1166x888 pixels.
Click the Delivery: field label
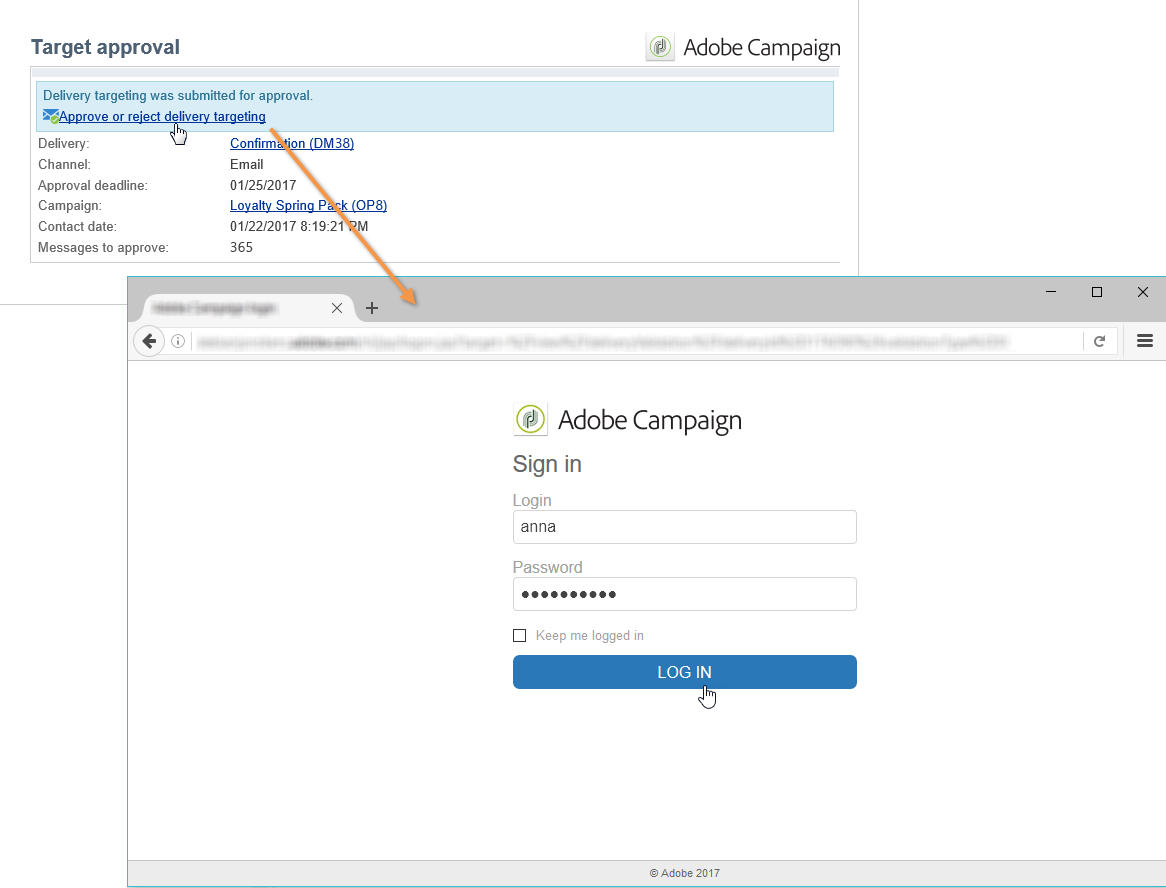click(63, 144)
